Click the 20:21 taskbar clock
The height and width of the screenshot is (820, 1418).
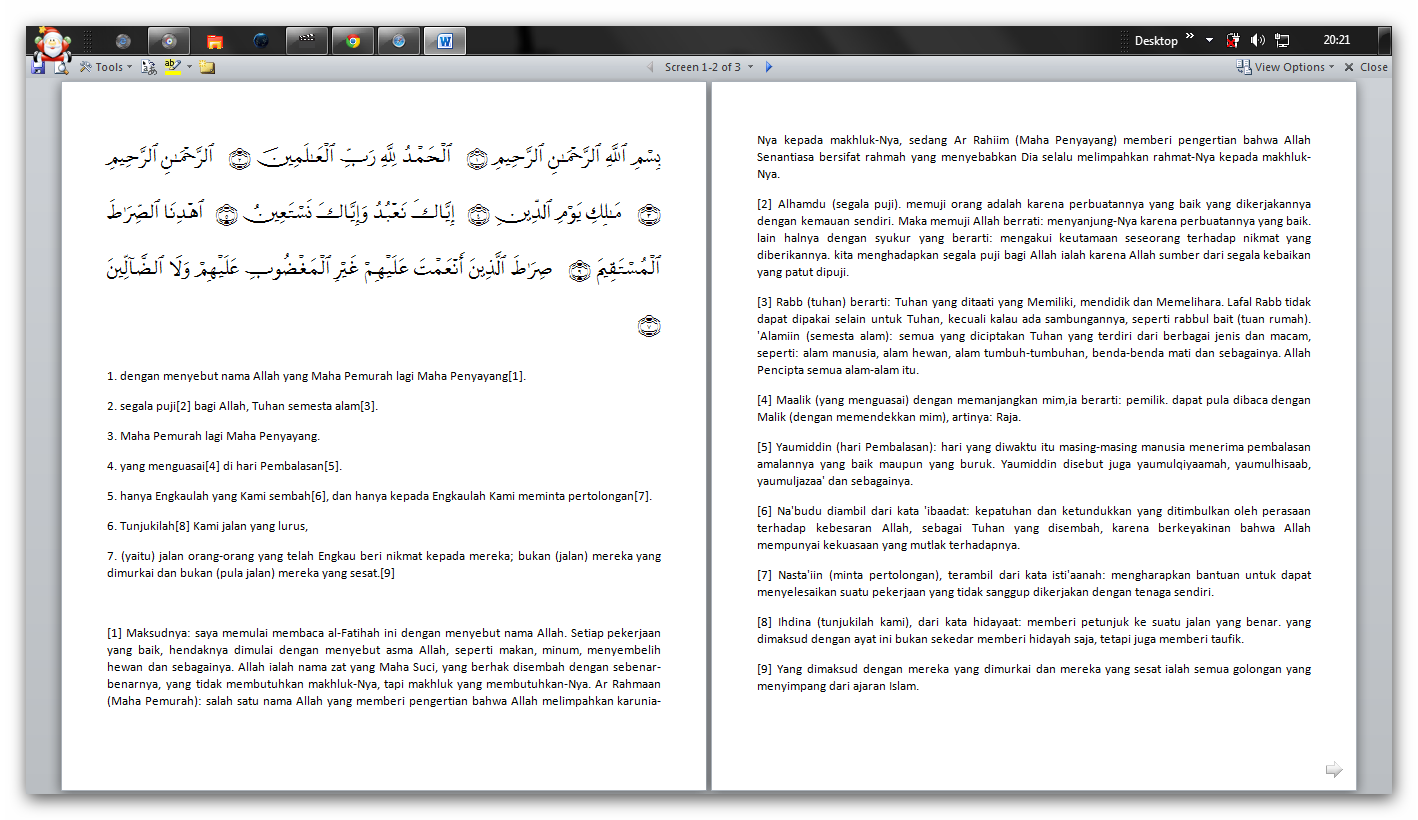1336,41
